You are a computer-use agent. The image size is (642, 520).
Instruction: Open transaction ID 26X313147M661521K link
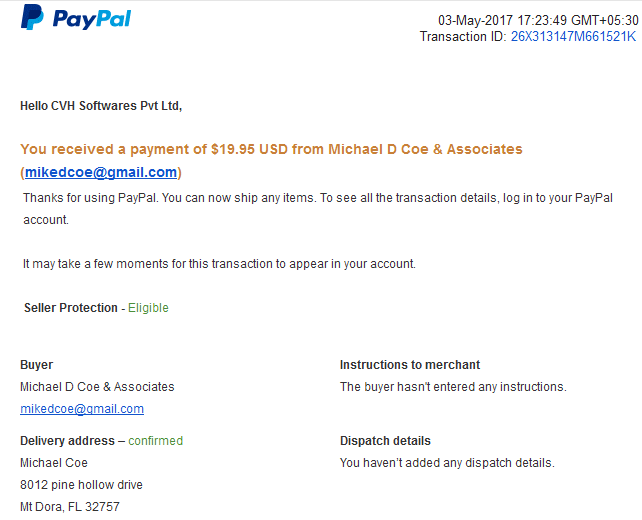[573, 36]
